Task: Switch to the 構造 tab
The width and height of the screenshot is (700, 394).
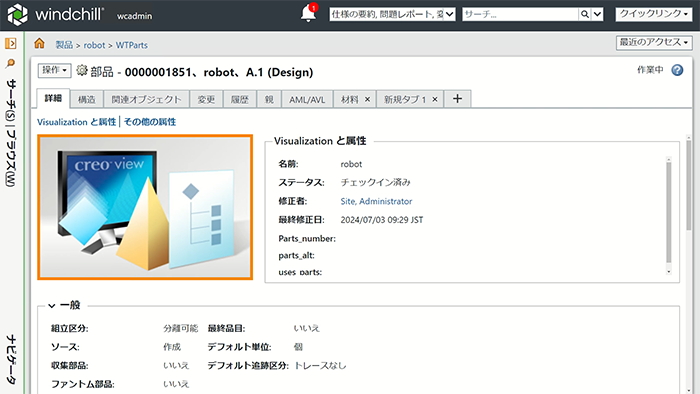Action: coord(87,100)
